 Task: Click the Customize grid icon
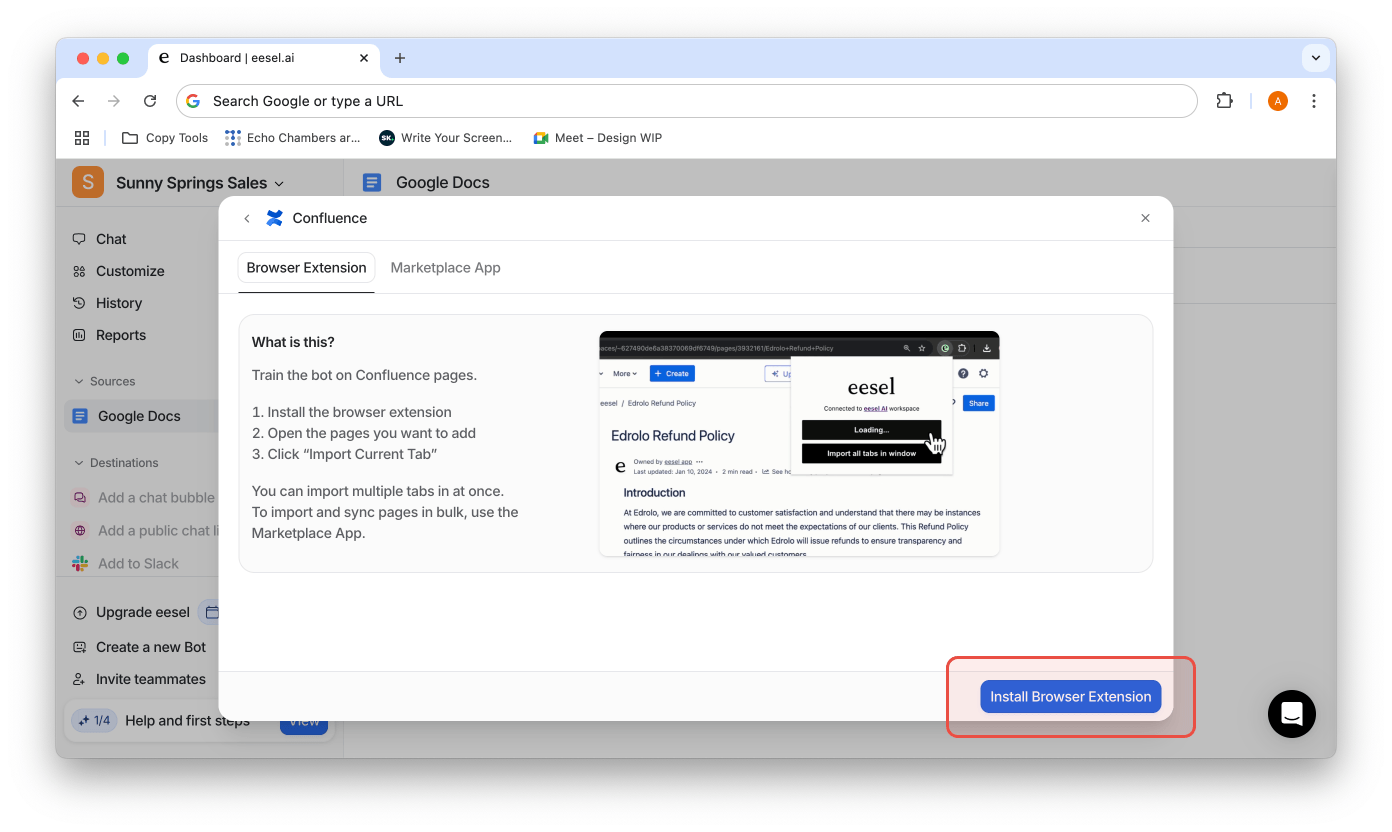pyautogui.click(x=80, y=271)
